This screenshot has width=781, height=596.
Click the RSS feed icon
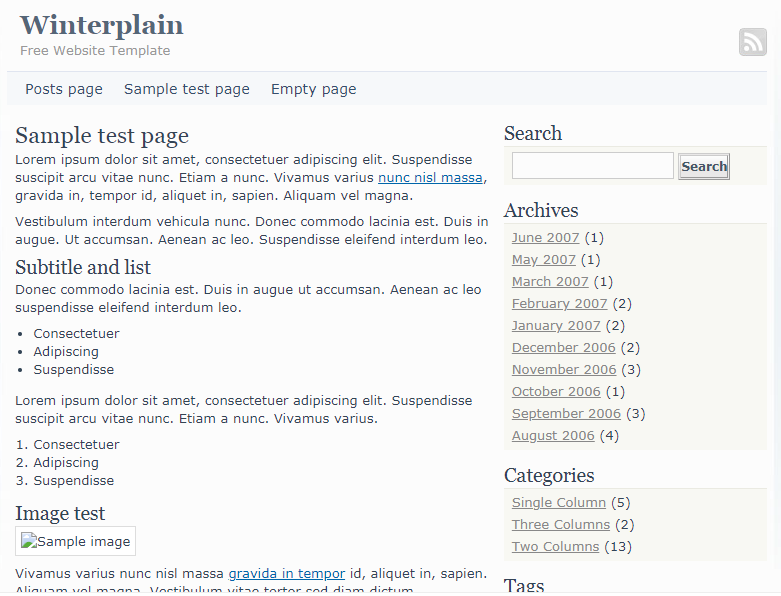[752, 42]
